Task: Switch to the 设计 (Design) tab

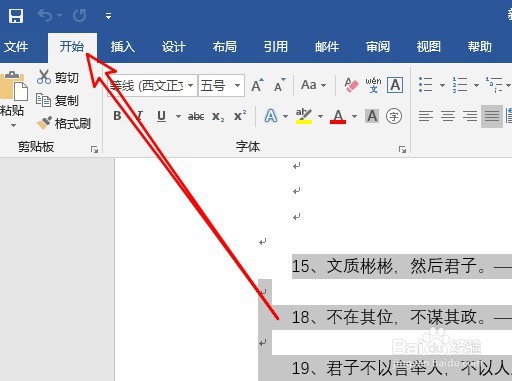Action: [174, 46]
